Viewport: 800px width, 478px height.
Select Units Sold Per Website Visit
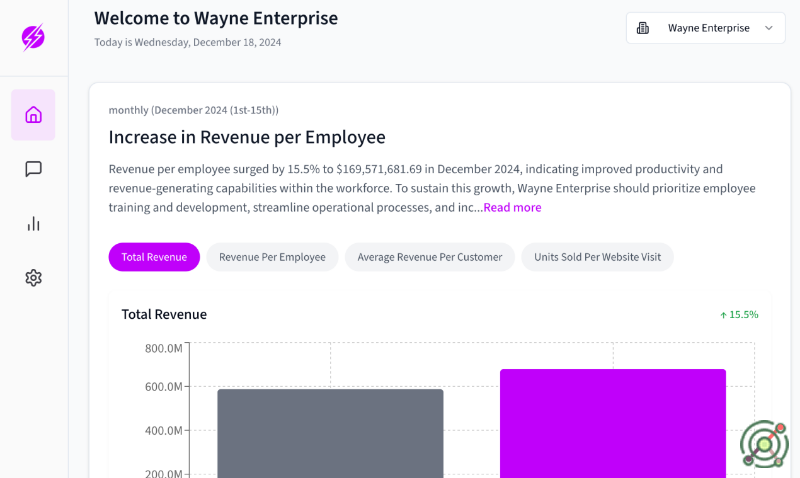click(597, 257)
